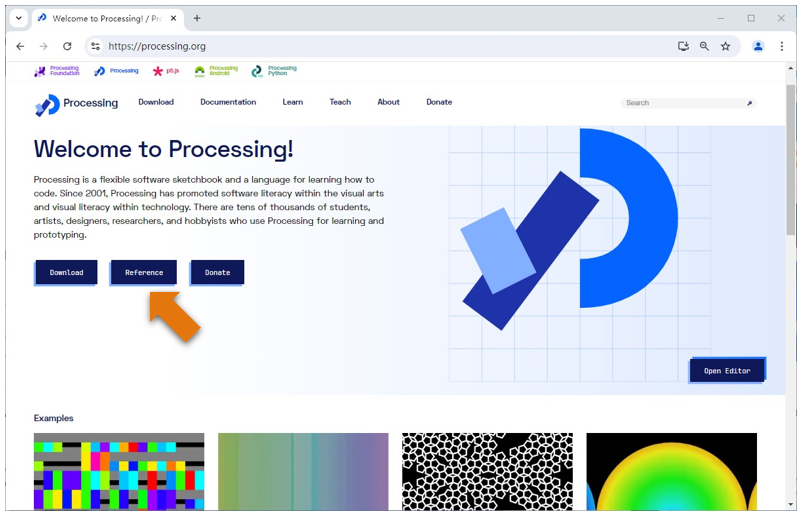
Task: Bookmark this page with the star icon
Action: pos(725,46)
